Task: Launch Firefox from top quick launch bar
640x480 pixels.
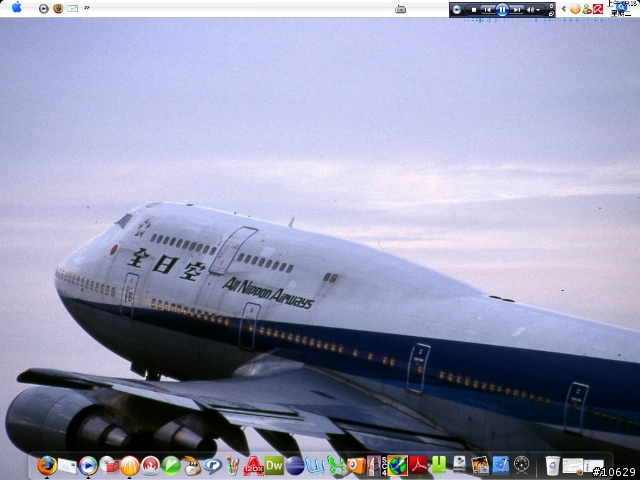Action: click(x=58, y=8)
